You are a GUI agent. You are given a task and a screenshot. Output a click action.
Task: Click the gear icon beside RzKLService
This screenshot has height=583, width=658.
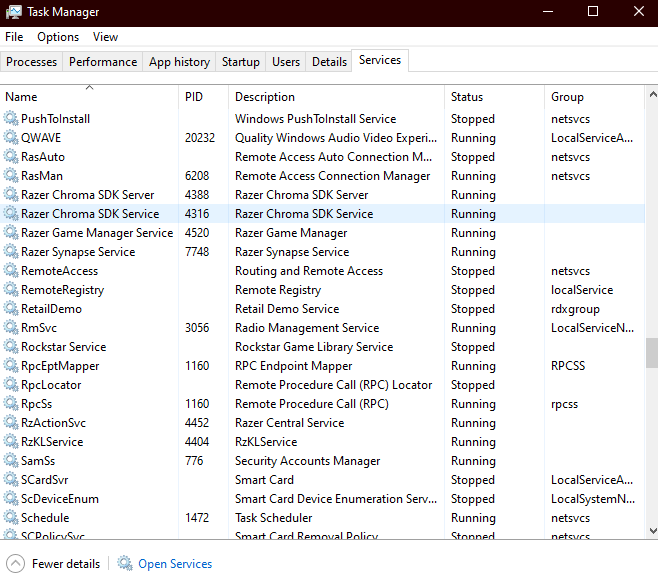coord(11,442)
